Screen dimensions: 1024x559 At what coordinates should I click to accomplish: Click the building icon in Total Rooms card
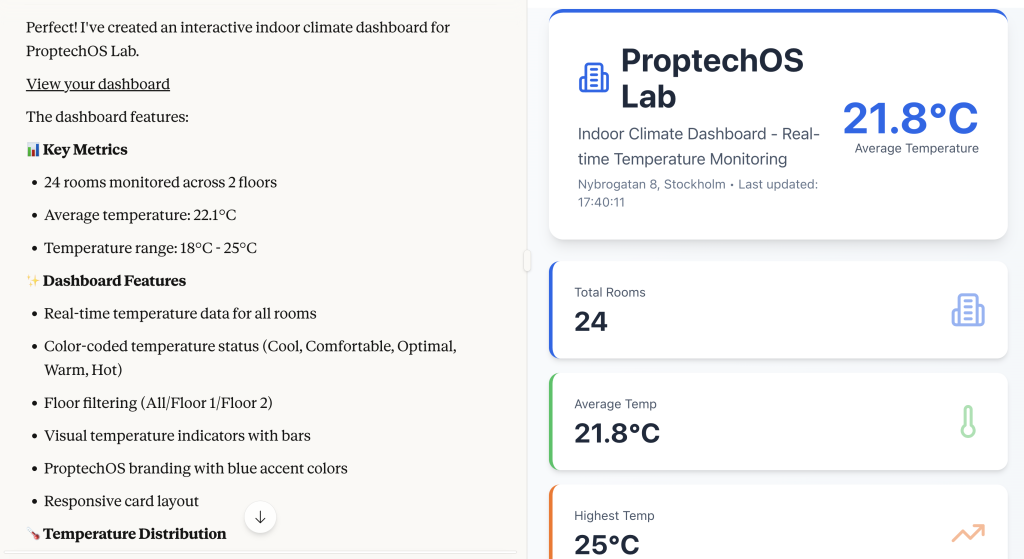(967, 310)
